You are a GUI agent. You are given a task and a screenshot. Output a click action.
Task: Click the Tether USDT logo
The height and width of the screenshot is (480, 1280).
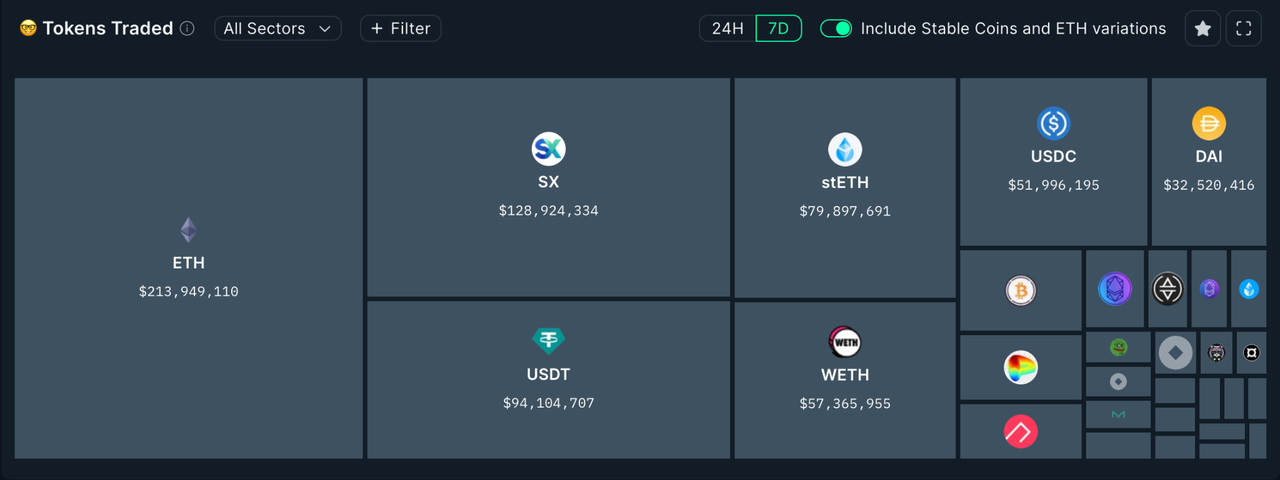point(548,341)
